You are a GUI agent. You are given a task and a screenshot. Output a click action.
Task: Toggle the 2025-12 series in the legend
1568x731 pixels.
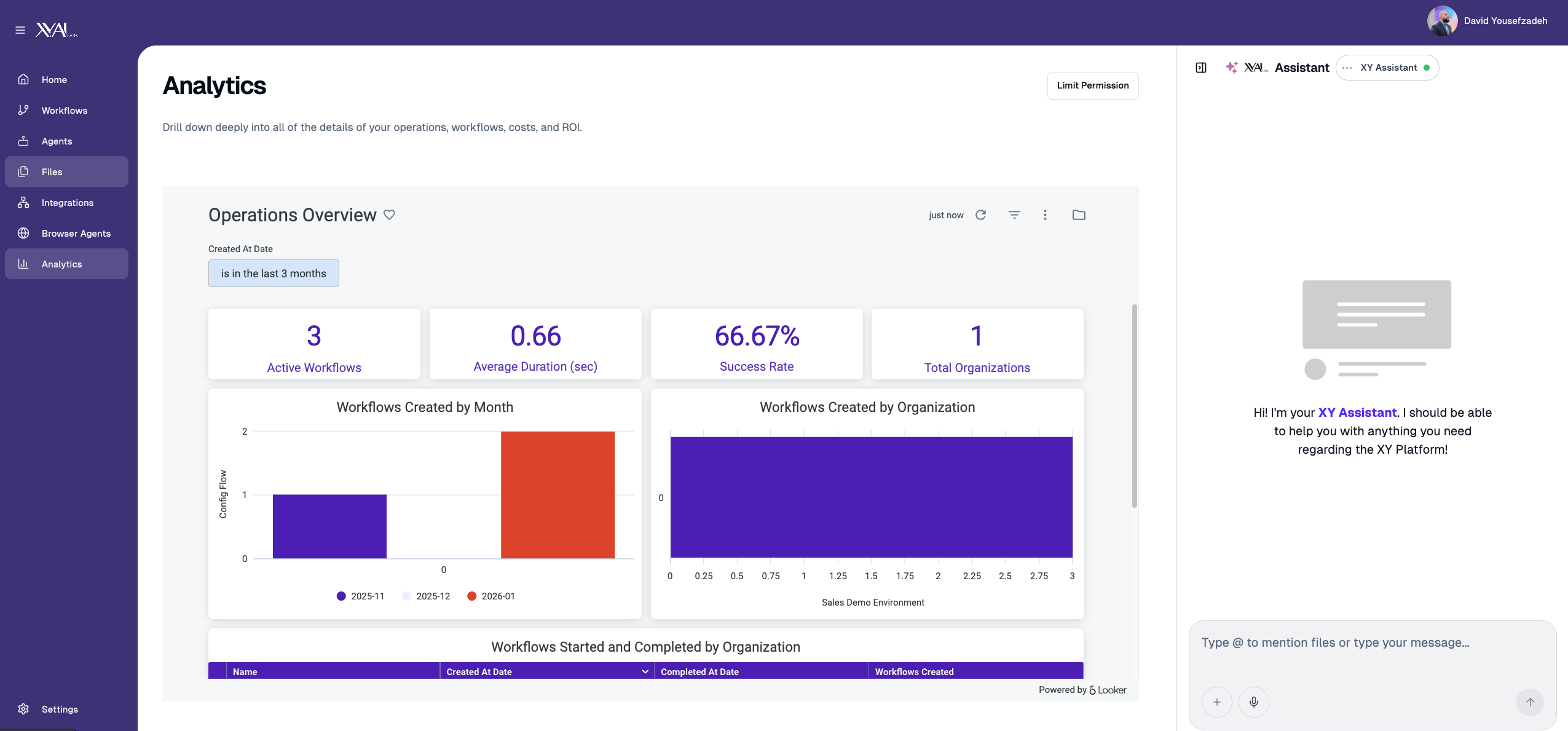427,596
